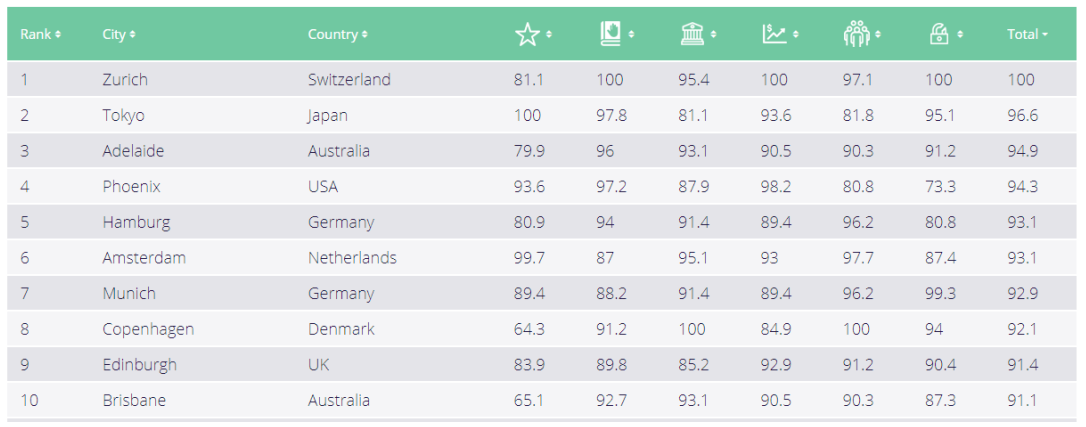Sort table by Country column
Image resolution: width=1086 pixels, height=427 pixels.
[x=337, y=34]
